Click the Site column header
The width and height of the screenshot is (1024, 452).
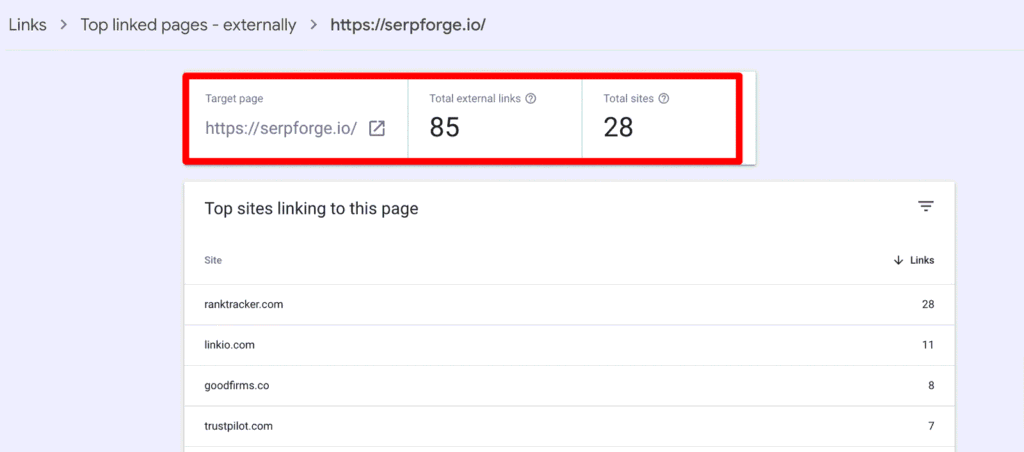[x=213, y=260]
